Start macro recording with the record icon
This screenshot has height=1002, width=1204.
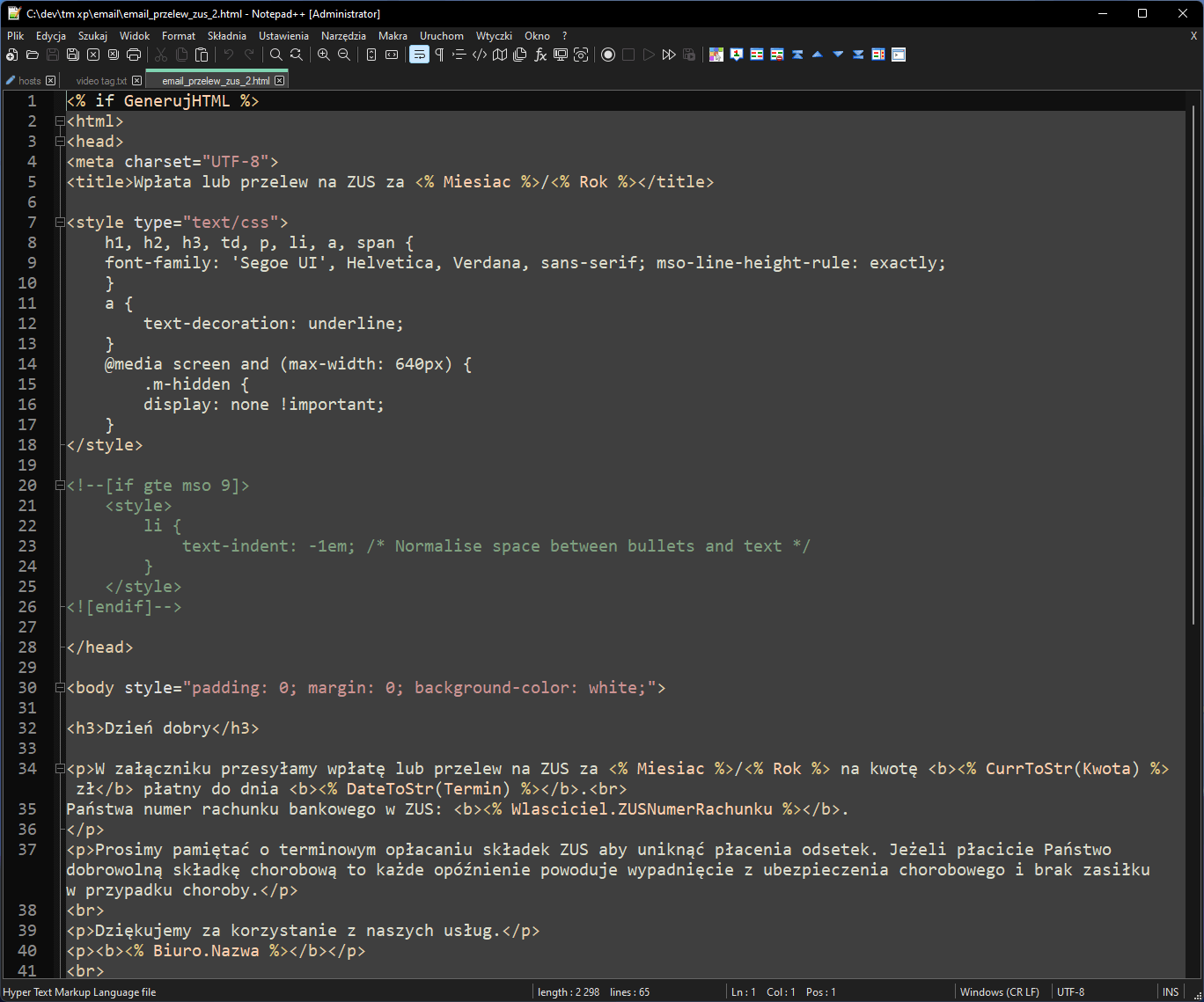pyautogui.click(x=608, y=55)
